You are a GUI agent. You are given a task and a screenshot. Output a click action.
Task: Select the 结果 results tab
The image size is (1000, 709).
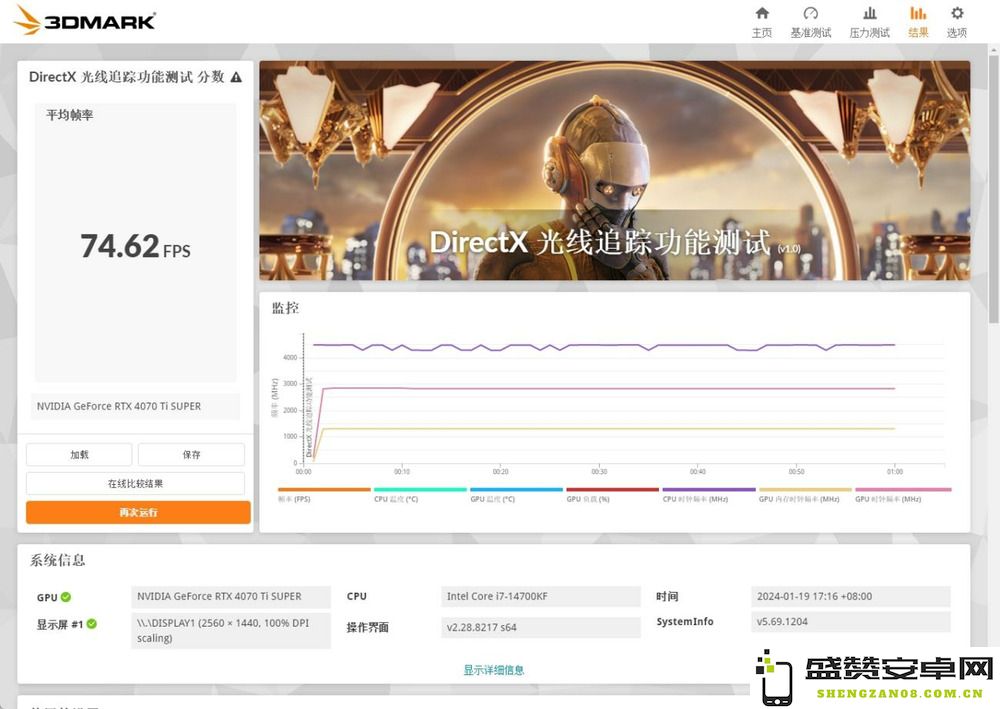918,22
